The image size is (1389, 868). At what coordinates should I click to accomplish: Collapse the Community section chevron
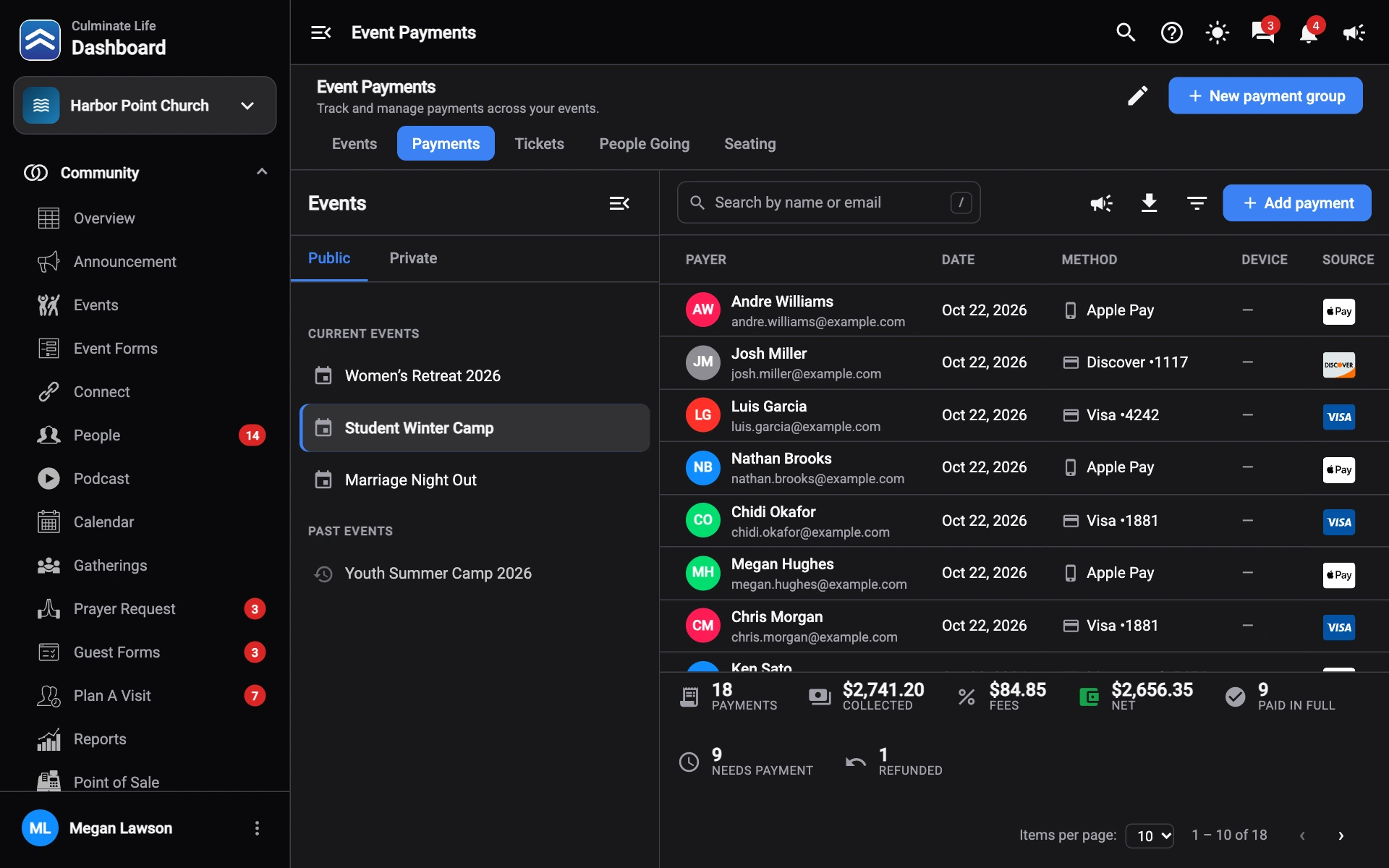click(262, 172)
